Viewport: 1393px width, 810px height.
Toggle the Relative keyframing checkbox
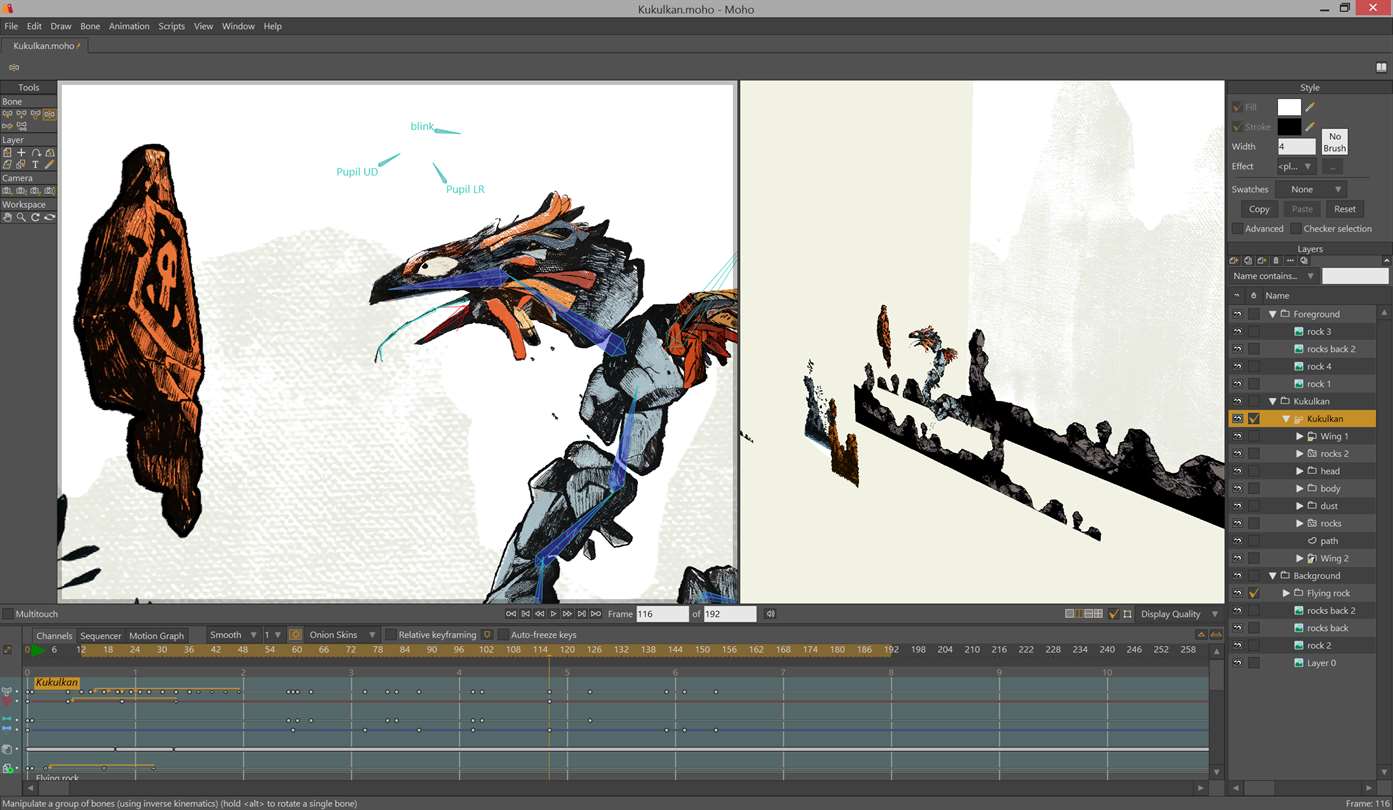click(391, 635)
